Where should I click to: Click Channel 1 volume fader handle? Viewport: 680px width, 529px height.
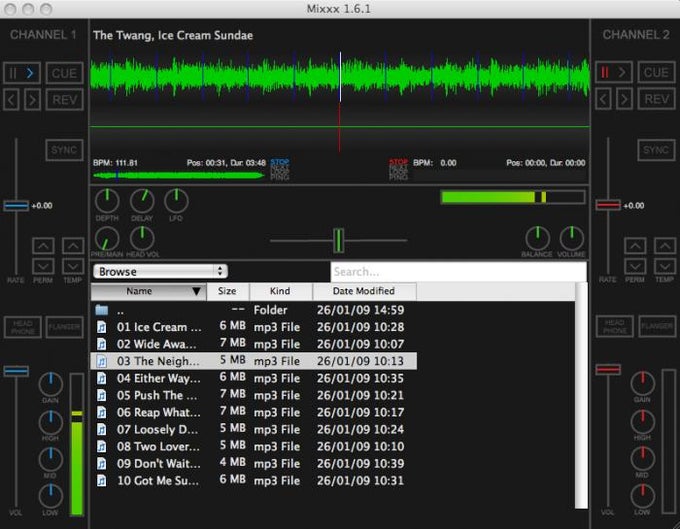(16, 371)
